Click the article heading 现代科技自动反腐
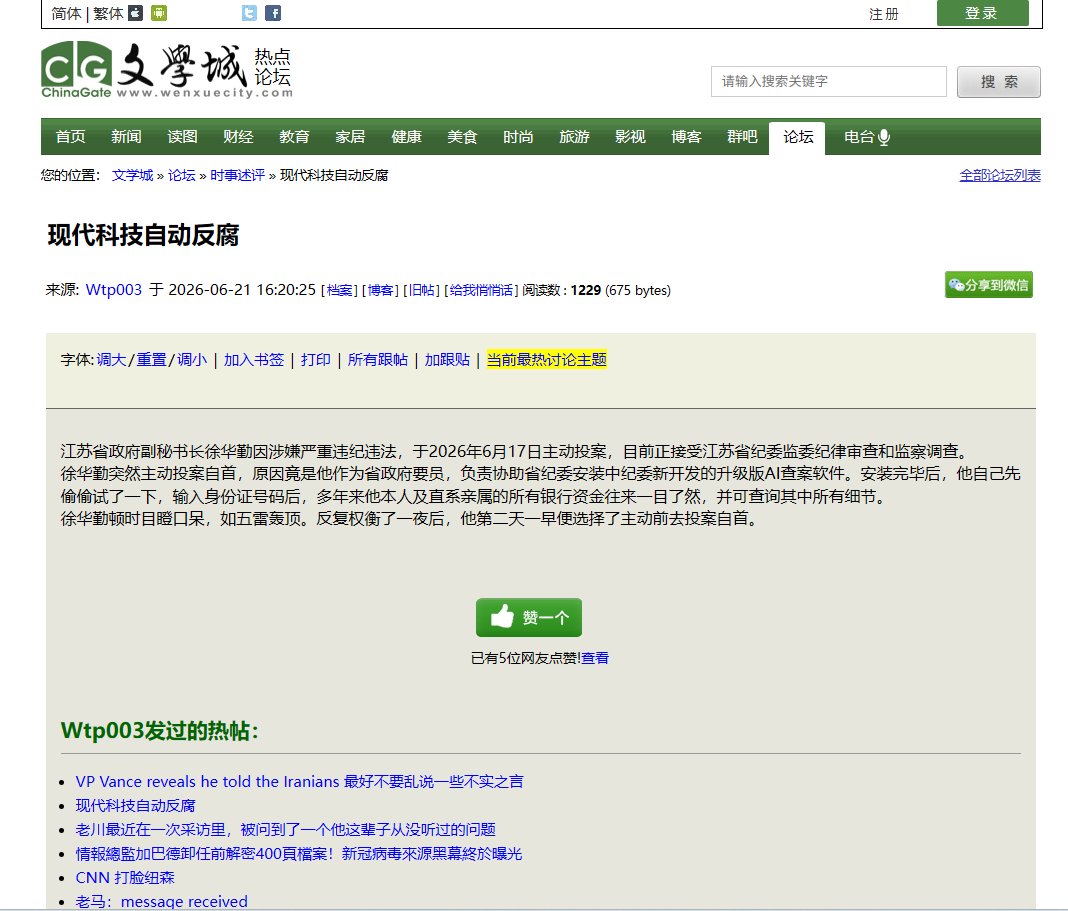 (x=143, y=235)
